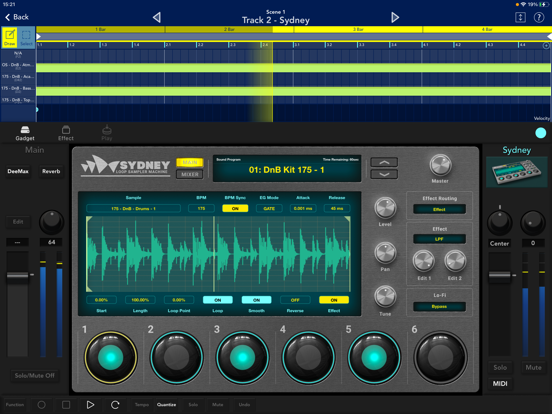552x414 pixels.
Task: Adjust the Tune knob
Action: pyautogui.click(x=385, y=297)
